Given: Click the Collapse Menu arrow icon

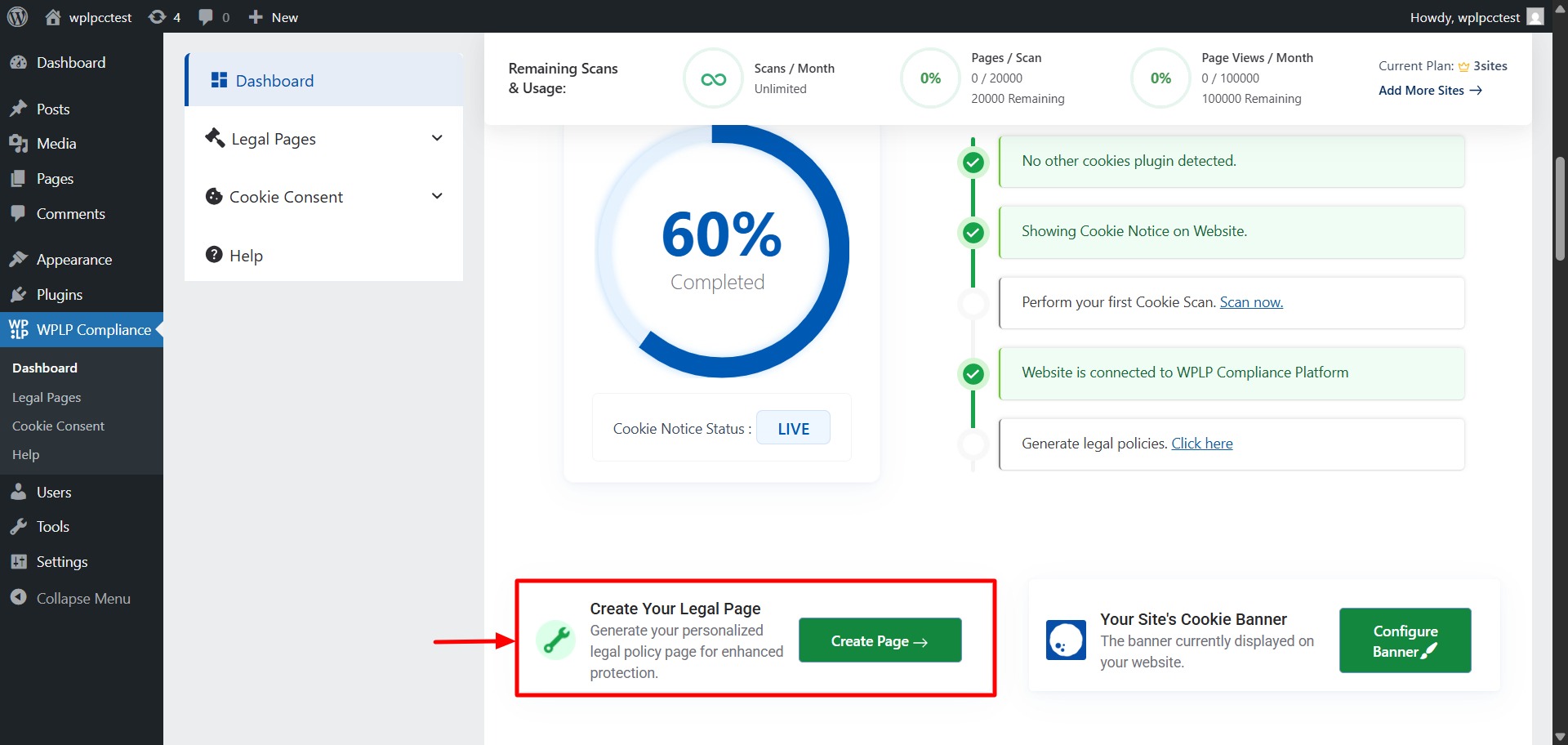Looking at the screenshot, I should point(18,598).
